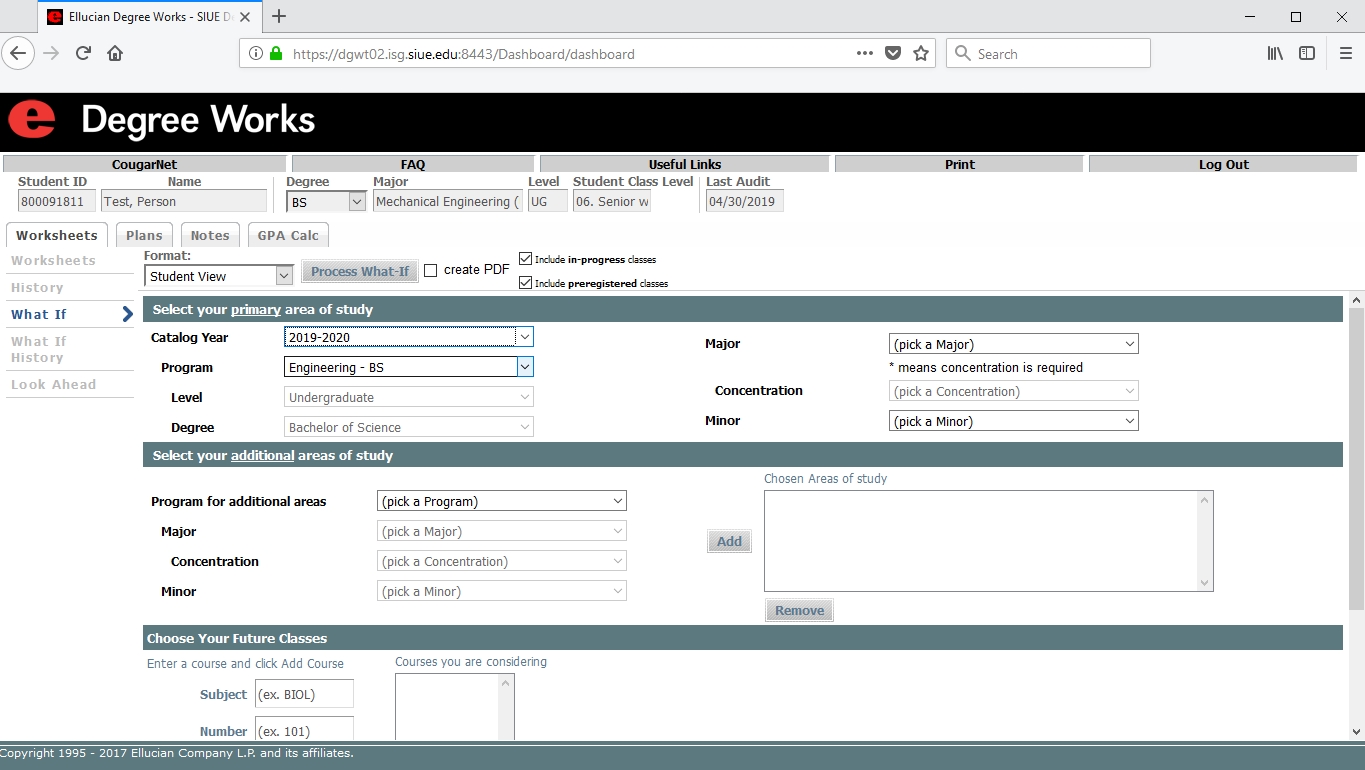1365x770 pixels.
Task: Click the browser reload page icon
Action: pos(83,54)
